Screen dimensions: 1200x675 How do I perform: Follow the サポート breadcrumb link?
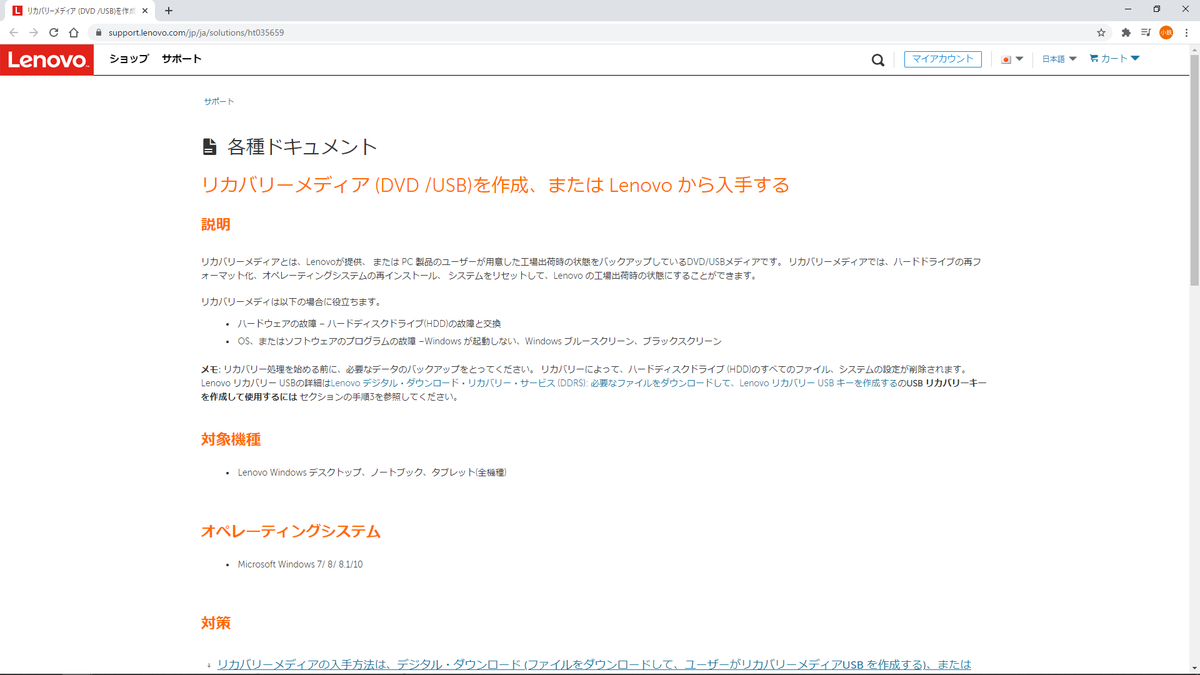(219, 102)
